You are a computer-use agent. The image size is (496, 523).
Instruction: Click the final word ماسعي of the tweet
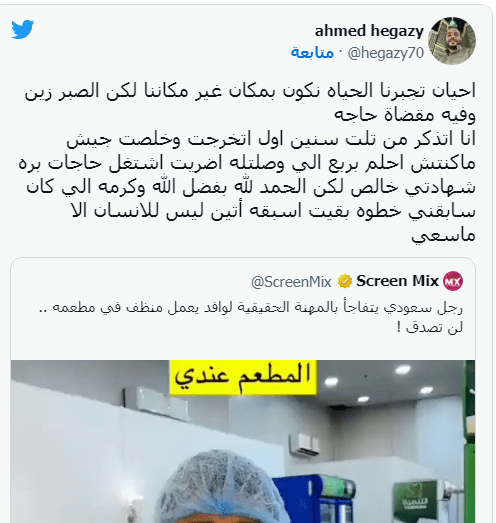point(443,235)
